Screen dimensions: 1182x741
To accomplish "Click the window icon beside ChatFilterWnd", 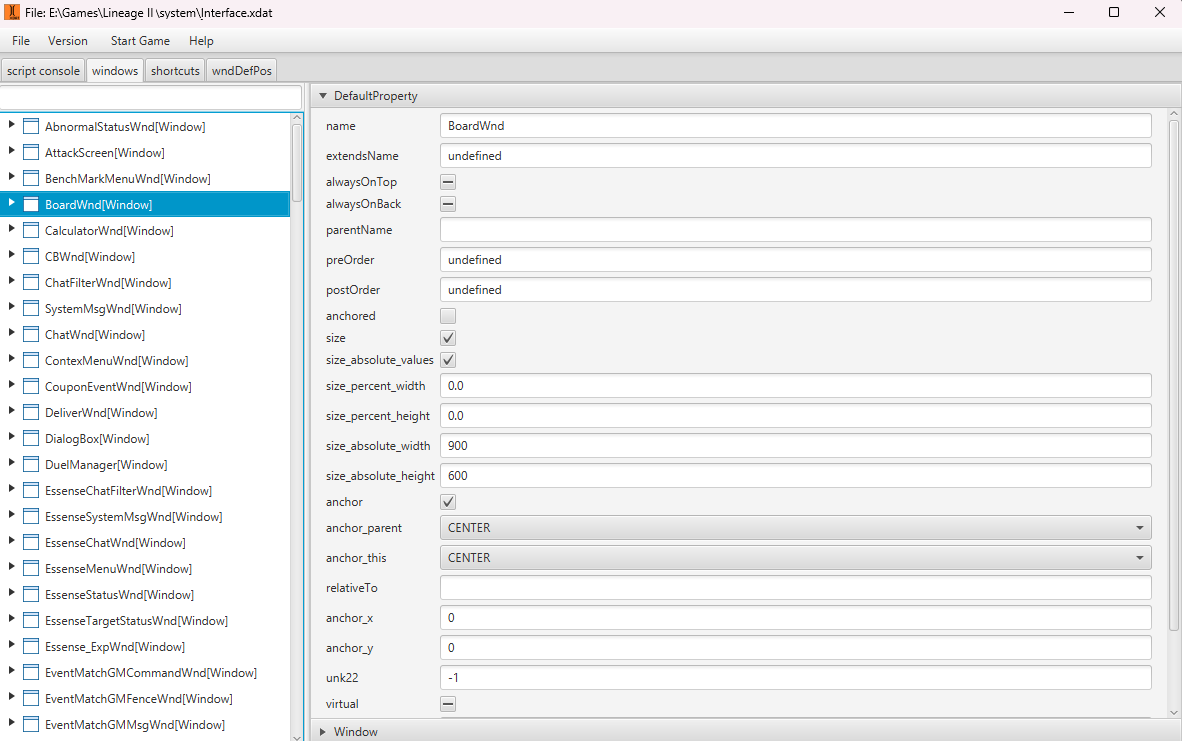I will (x=31, y=283).
